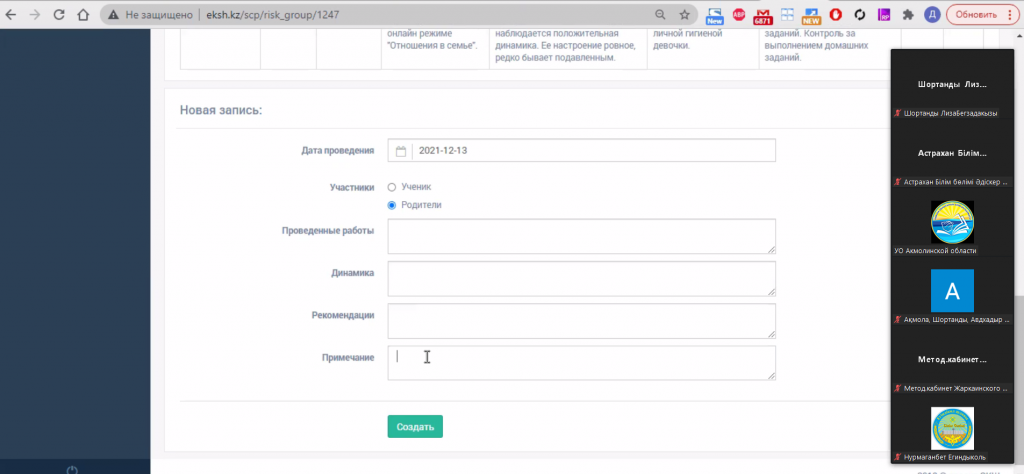Image resolution: width=1024 pixels, height=474 pixels.
Task: Select the Ученик radio button
Action: [x=392, y=187]
